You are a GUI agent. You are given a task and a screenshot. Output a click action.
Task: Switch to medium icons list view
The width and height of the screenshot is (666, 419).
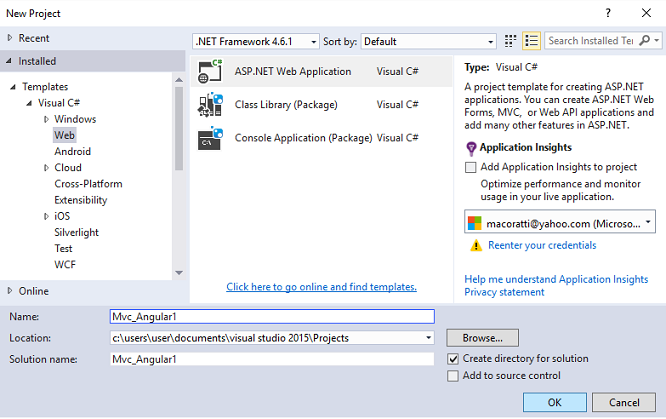(531, 41)
